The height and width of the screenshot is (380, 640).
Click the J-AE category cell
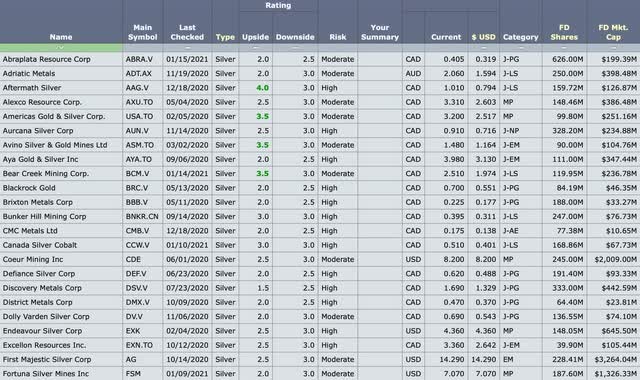coord(511,231)
